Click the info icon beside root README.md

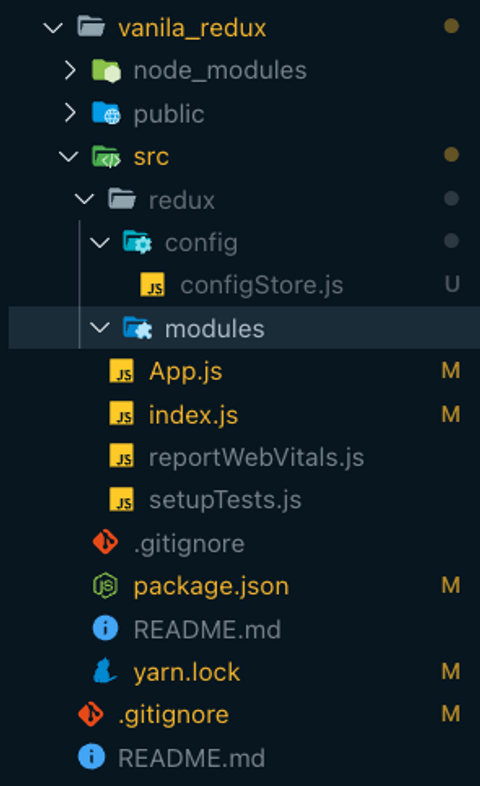(x=92, y=757)
